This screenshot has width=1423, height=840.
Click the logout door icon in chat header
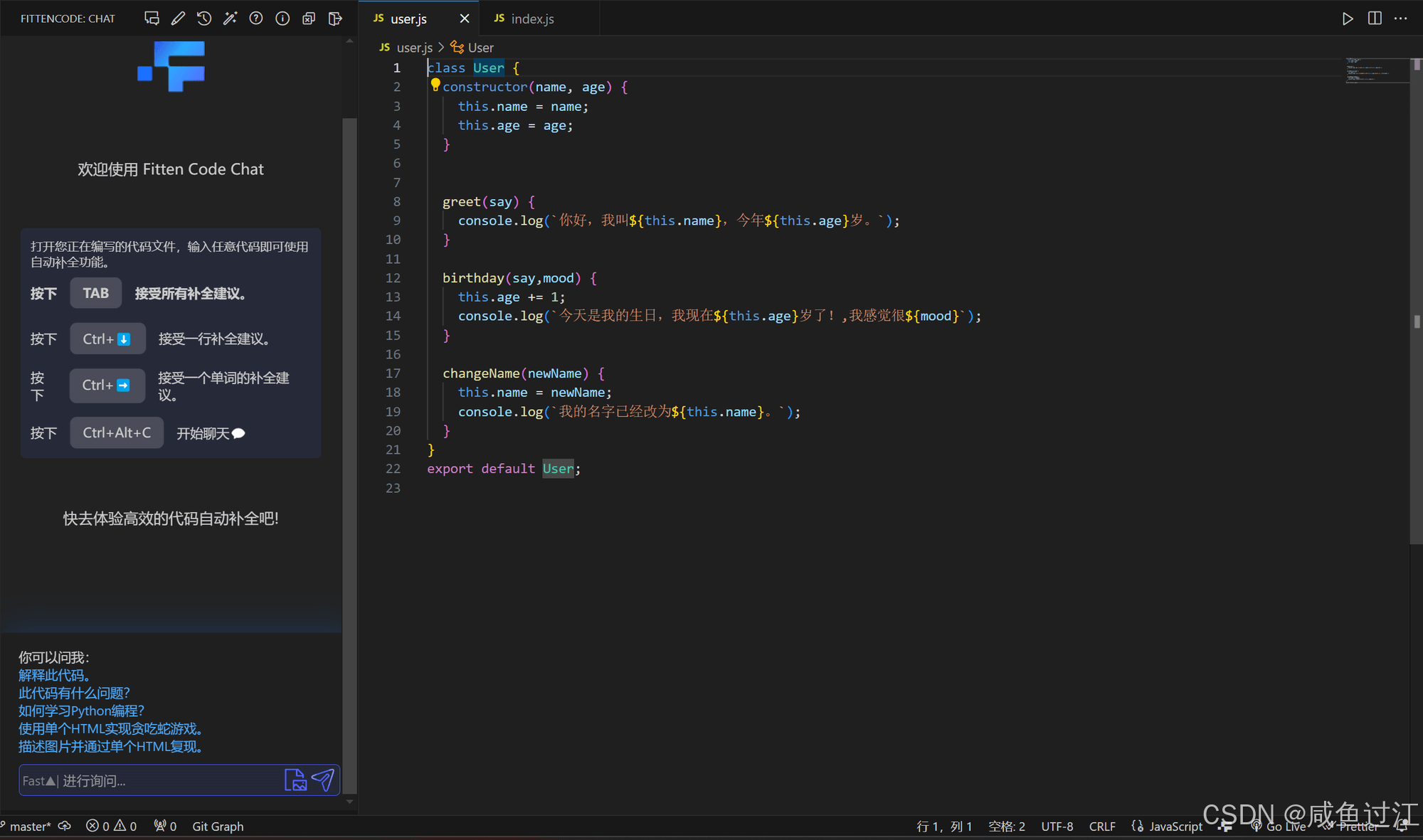point(335,18)
